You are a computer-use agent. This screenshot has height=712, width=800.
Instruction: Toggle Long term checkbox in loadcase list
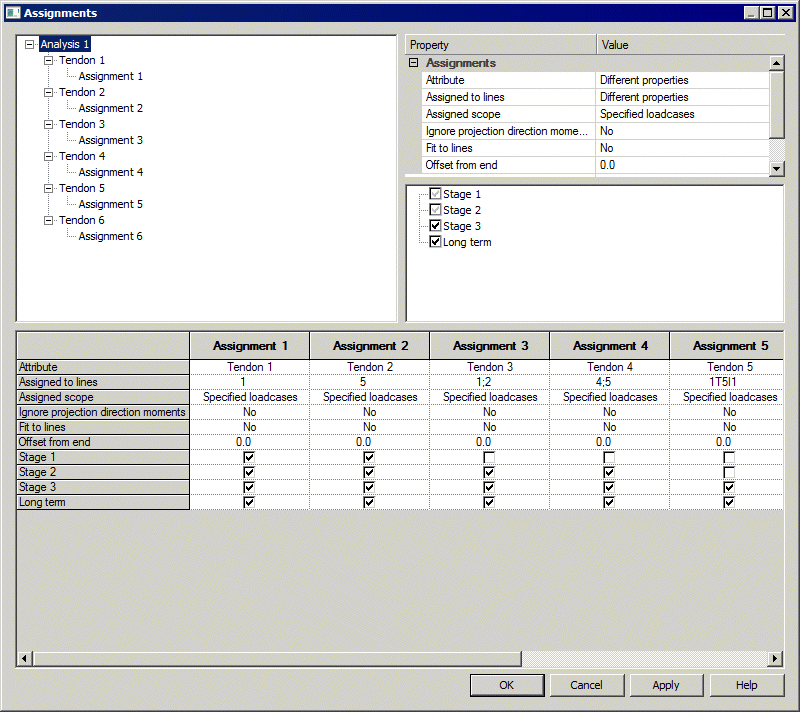point(435,242)
